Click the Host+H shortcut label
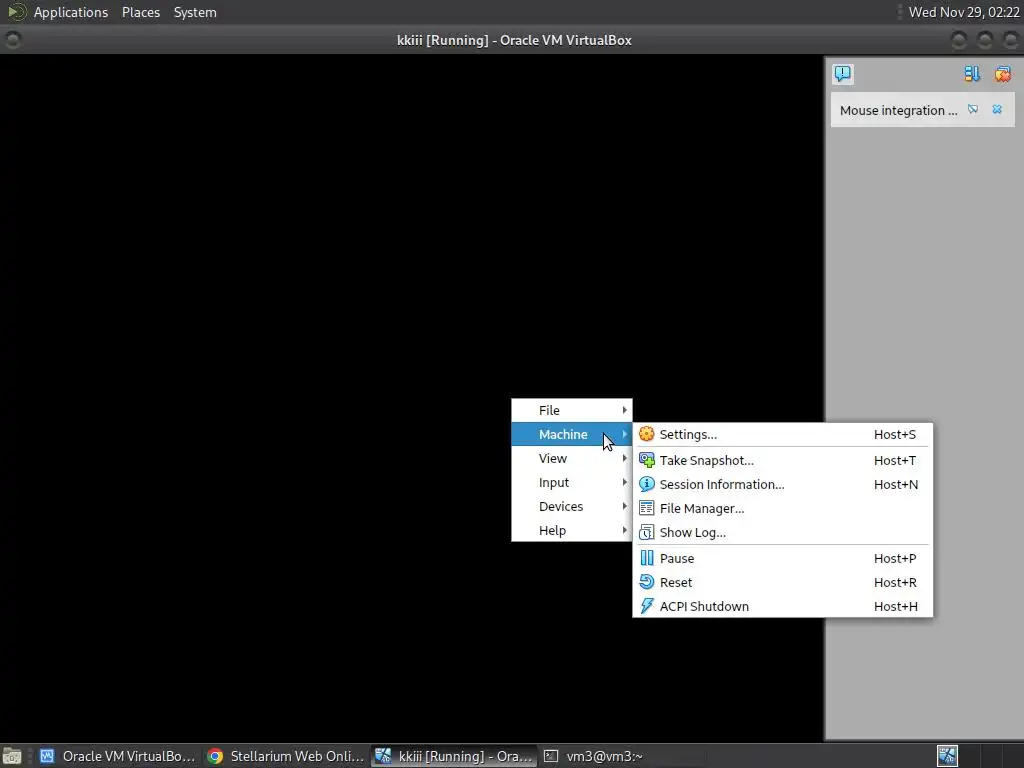The height and width of the screenshot is (768, 1024). tap(896, 607)
